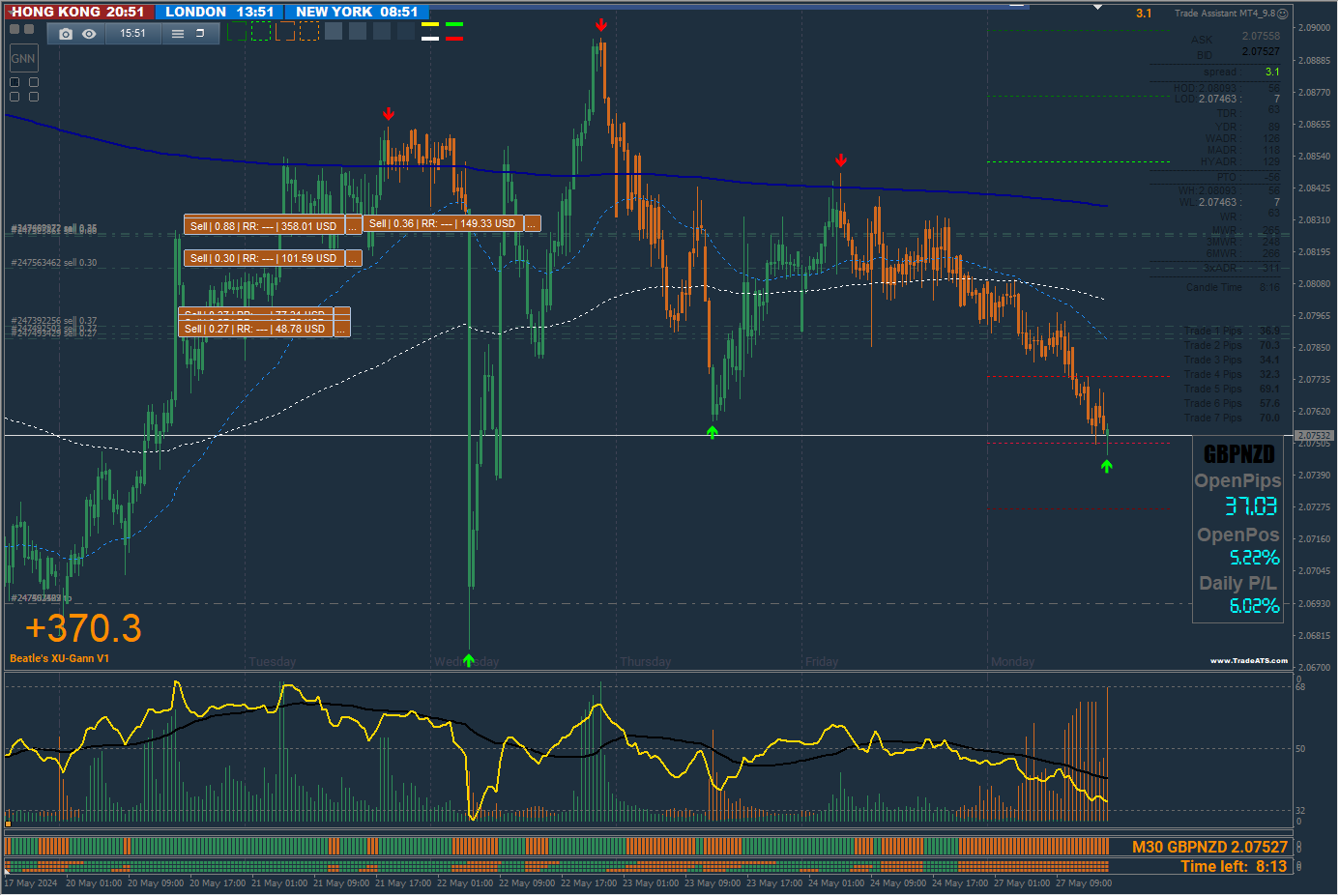
Task: Expand options for the Sell 0.88 order
Action: pyautogui.click(x=353, y=225)
